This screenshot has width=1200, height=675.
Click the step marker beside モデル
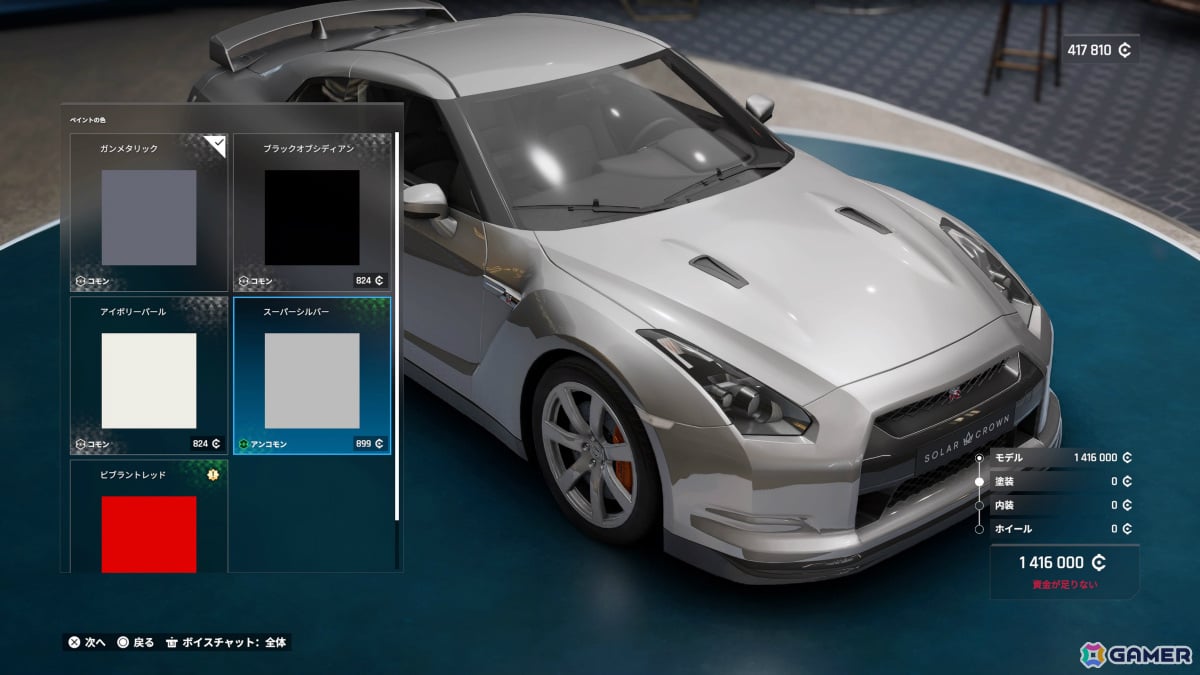pos(979,458)
